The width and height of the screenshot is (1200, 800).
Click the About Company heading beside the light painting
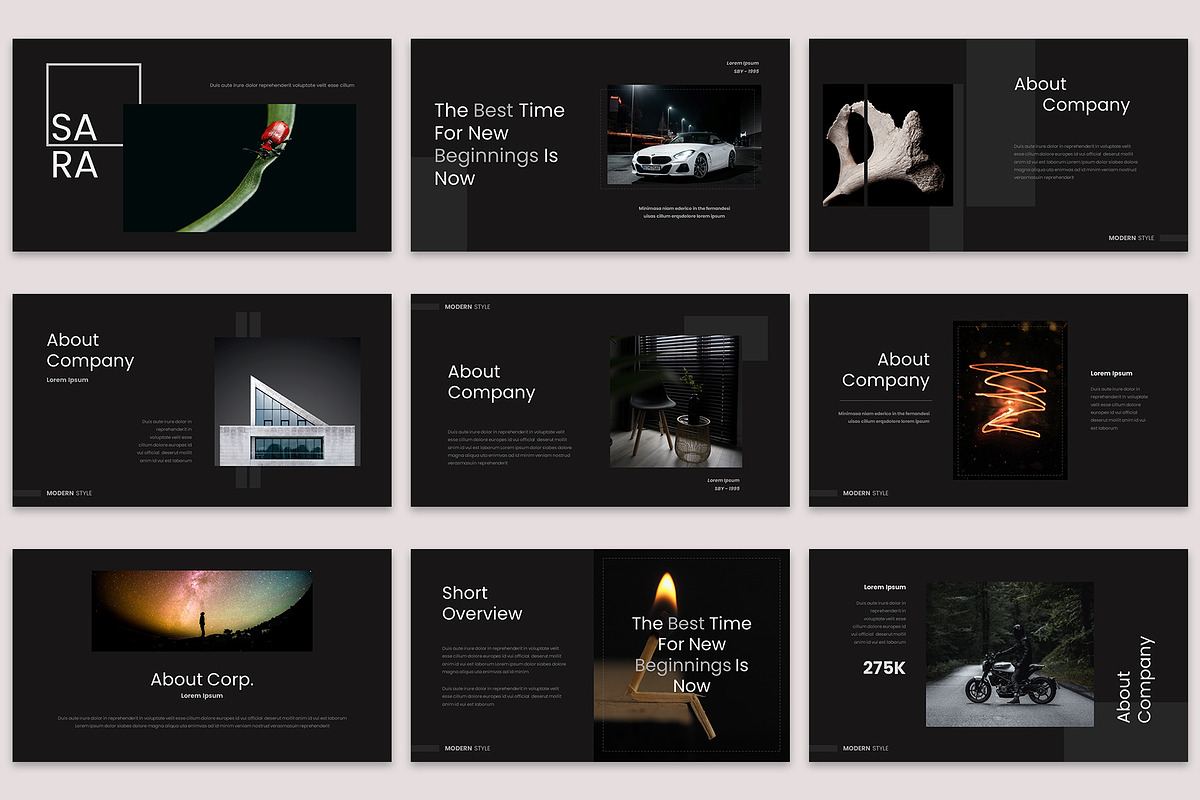(x=886, y=370)
